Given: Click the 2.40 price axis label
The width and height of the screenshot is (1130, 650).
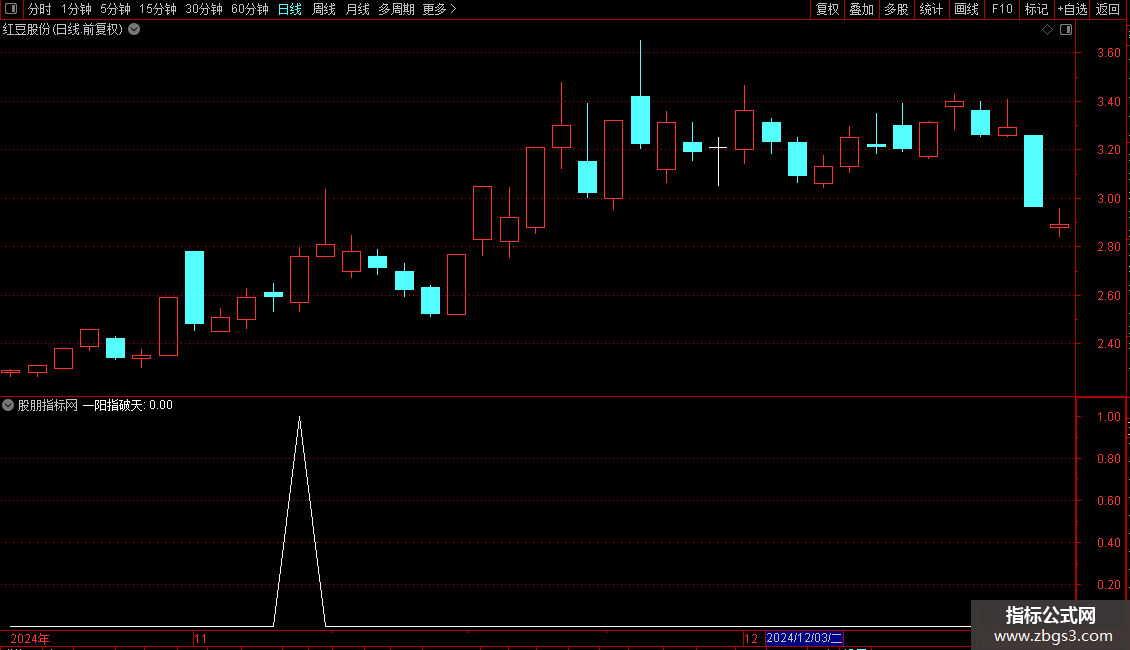Looking at the screenshot, I should [1108, 344].
